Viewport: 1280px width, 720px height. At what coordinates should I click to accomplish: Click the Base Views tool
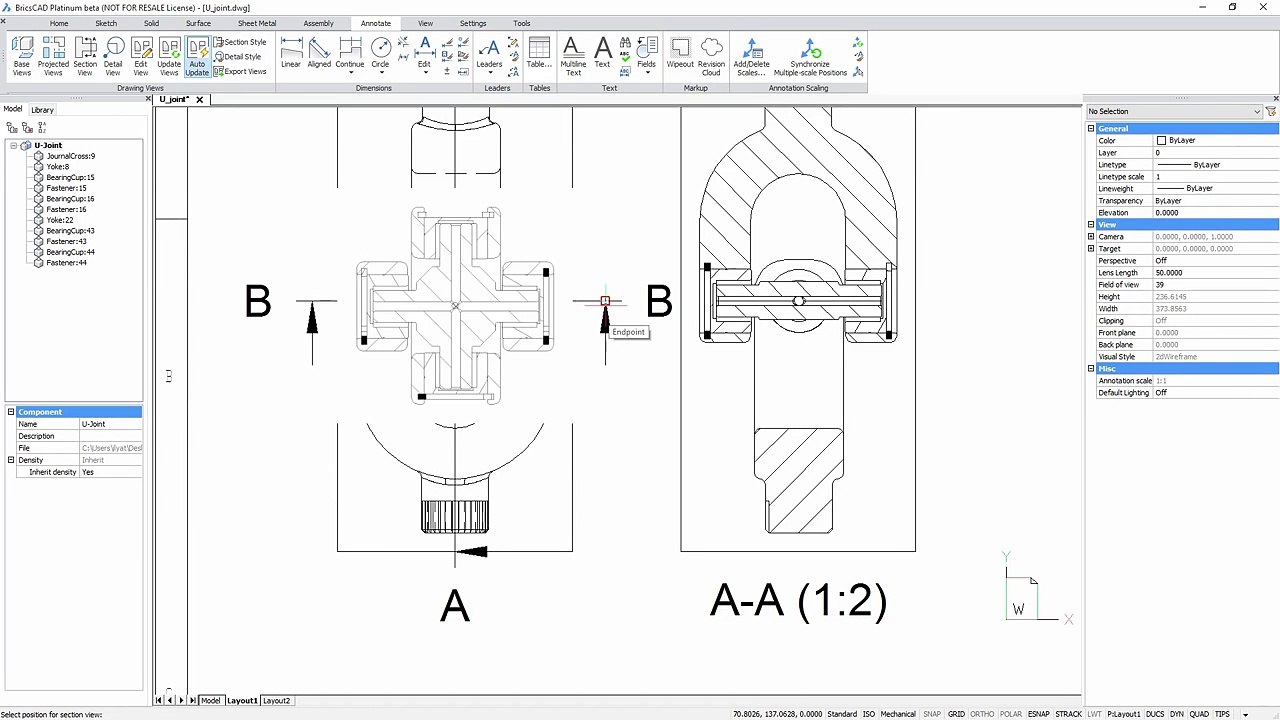(x=22, y=57)
